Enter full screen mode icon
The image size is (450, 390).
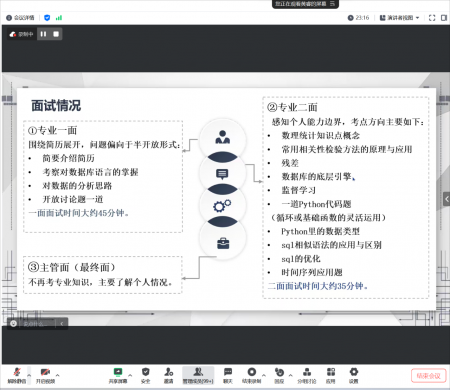[x=432, y=18]
